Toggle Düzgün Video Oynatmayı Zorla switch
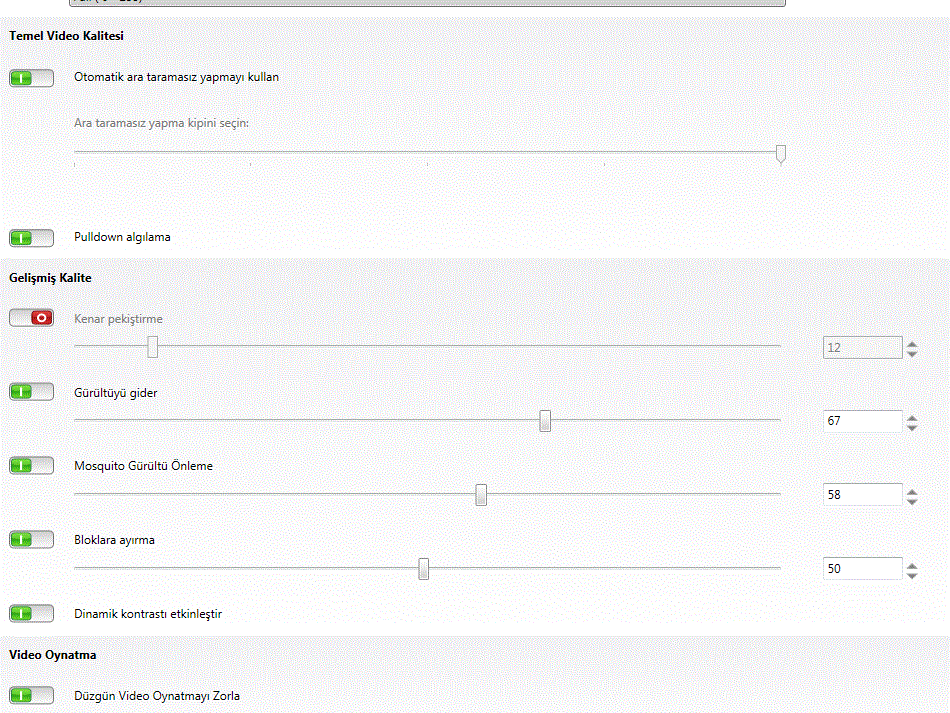The image size is (950, 713). (x=32, y=695)
